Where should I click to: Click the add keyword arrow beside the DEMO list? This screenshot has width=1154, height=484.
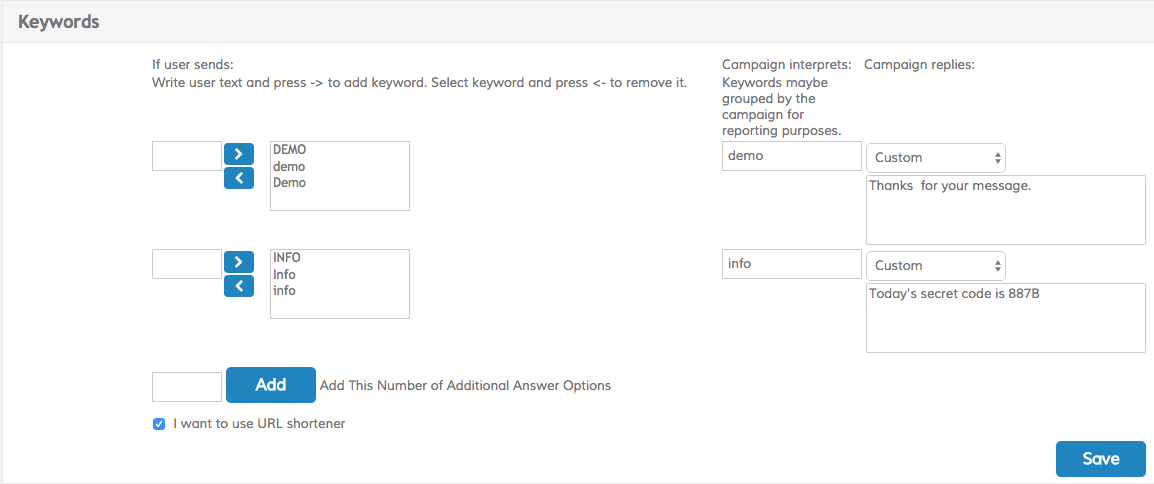[x=239, y=154]
